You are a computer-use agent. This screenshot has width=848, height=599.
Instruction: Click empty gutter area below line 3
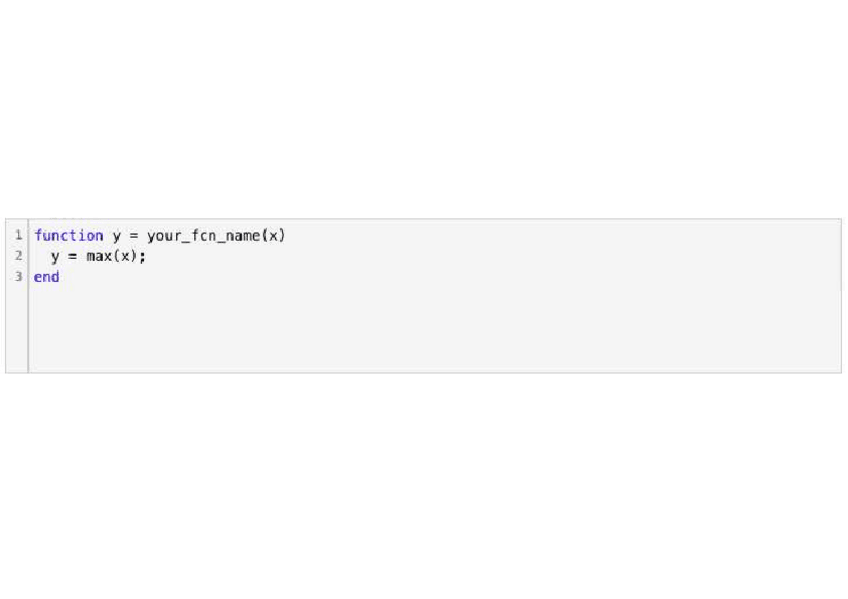(17, 330)
